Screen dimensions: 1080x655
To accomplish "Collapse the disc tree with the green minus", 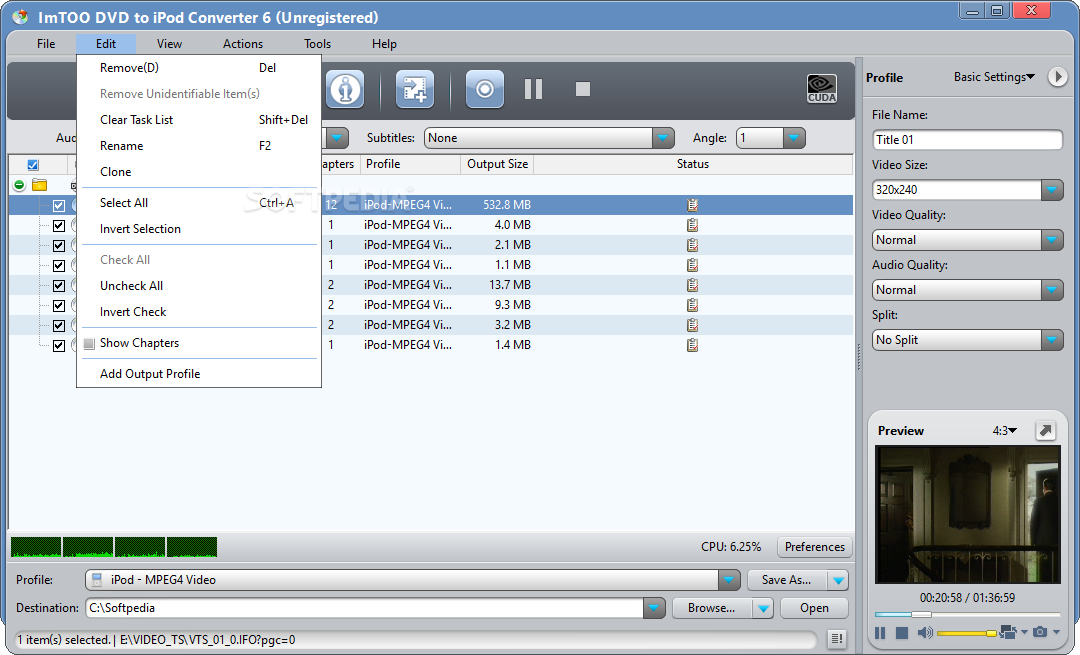I will pos(19,185).
